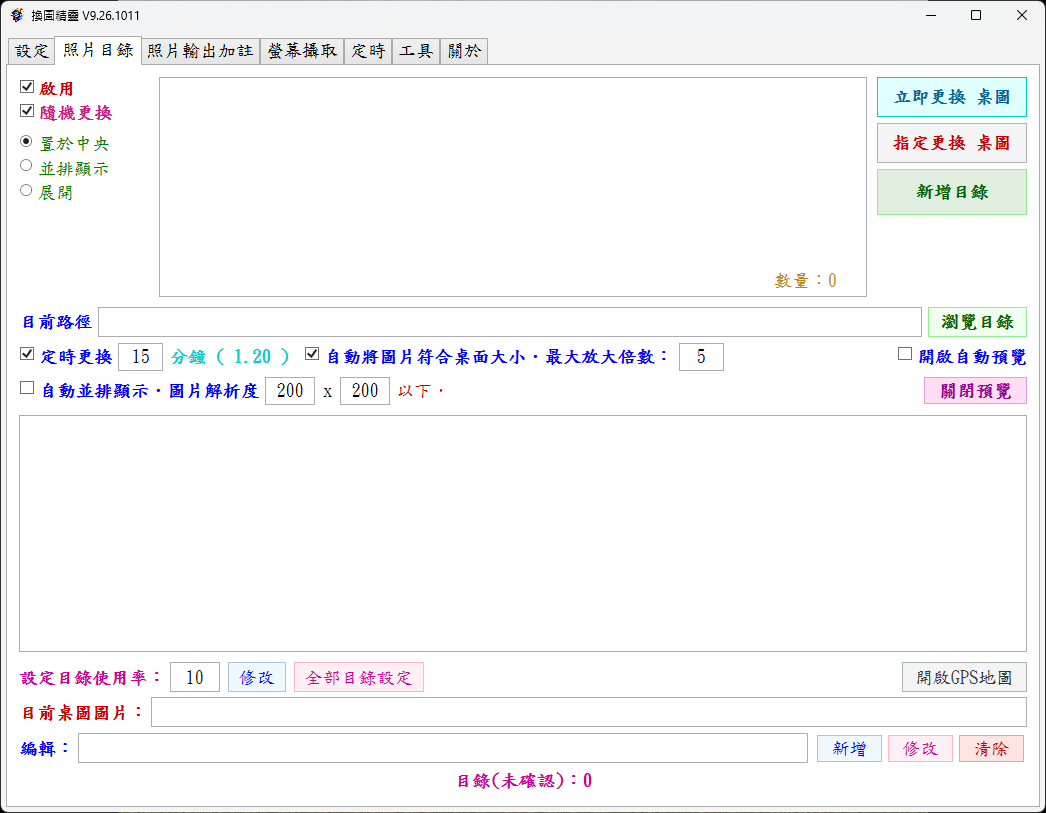Toggle the 隨機更換 checkbox
The height and width of the screenshot is (813, 1046).
click(27, 111)
